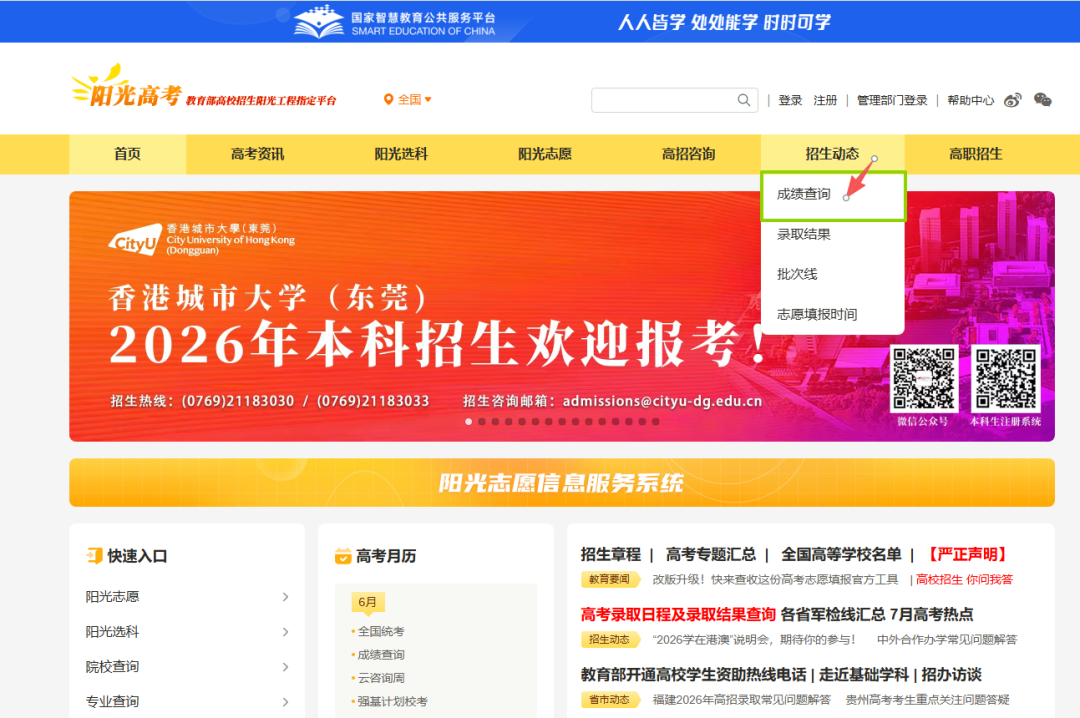
Task: Click the 本科生注册系统 QR code
Action: (x=1006, y=378)
